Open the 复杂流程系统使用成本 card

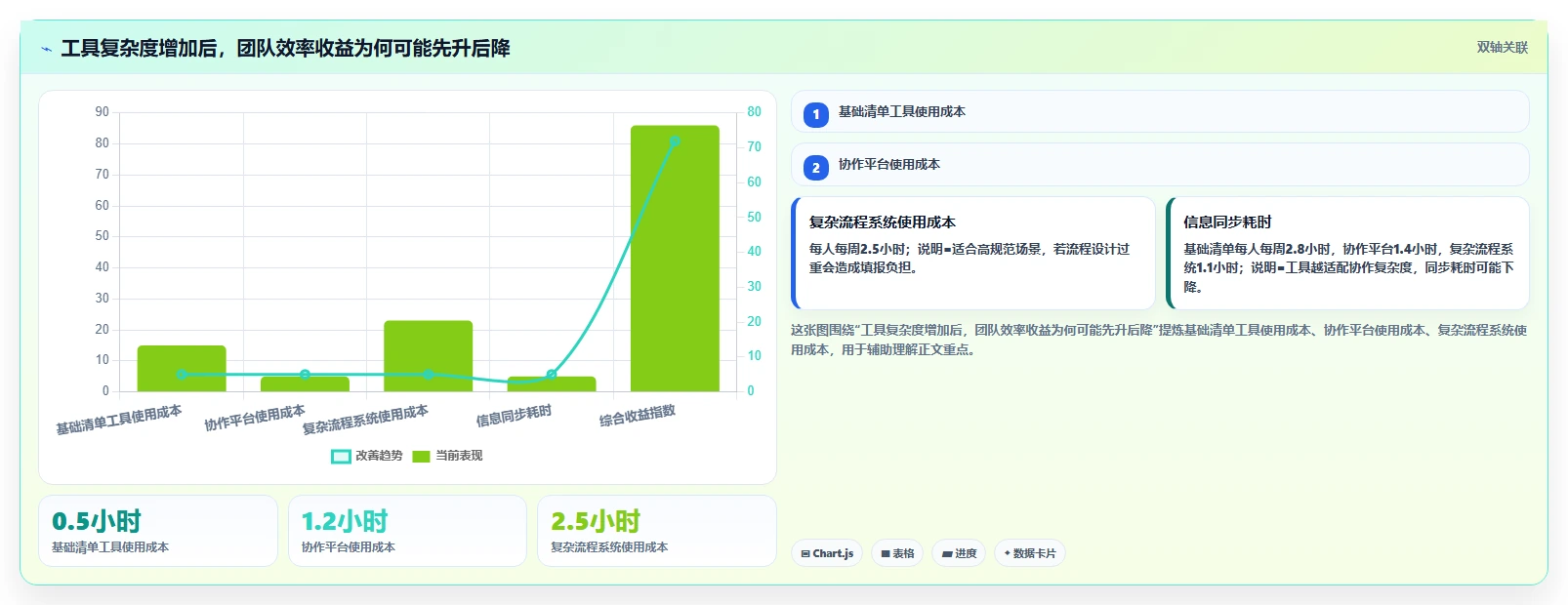click(974, 253)
